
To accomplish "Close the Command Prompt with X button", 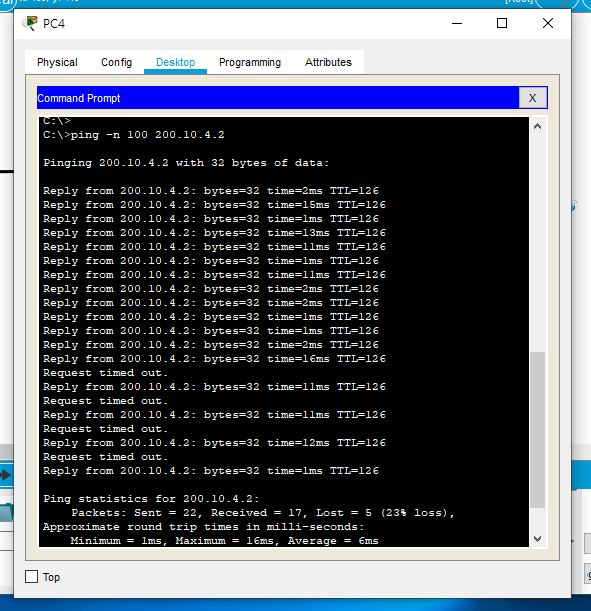I will coord(533,98).
